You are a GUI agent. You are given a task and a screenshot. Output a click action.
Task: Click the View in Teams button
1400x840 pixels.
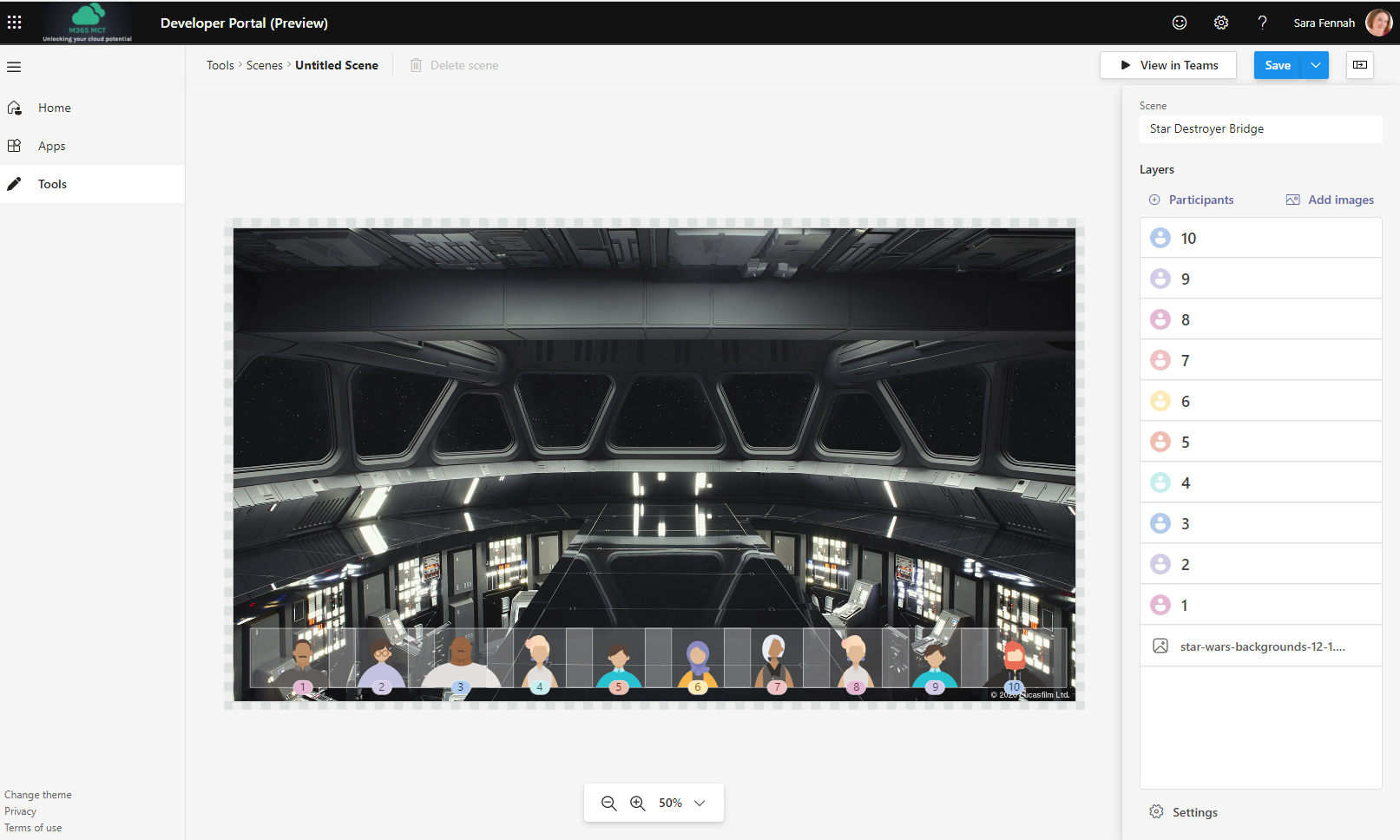pos(1167,65)
